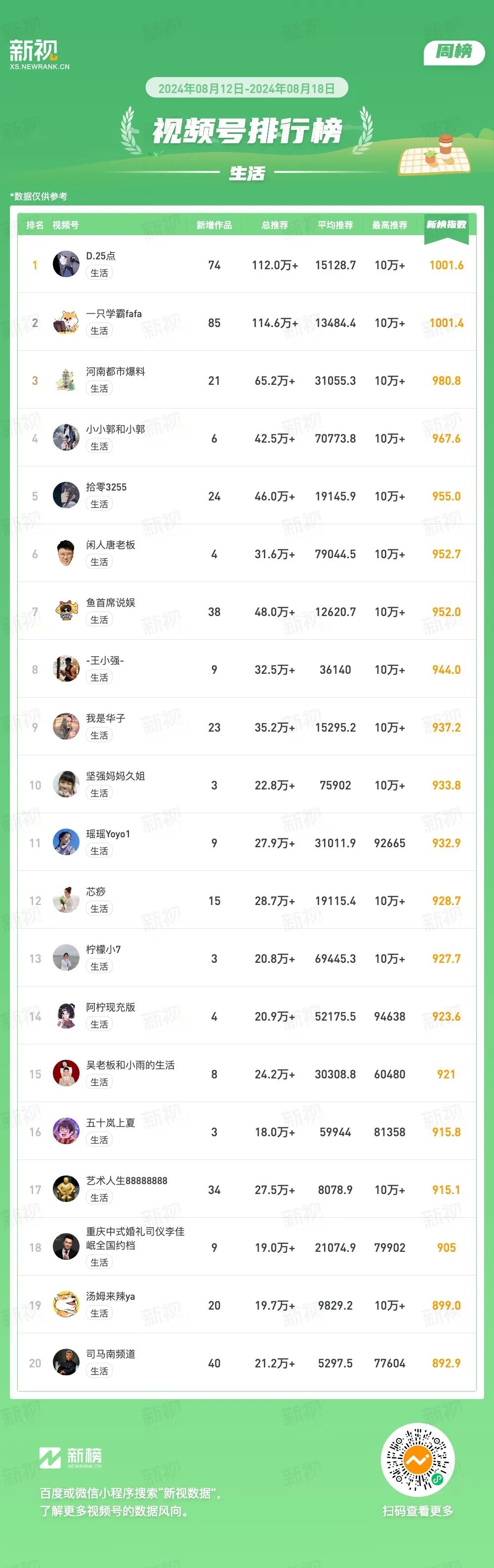Click the 生活 tag under 小小郭和小郭
This screenshot has height=1568, width=494.
pos(99,446)
